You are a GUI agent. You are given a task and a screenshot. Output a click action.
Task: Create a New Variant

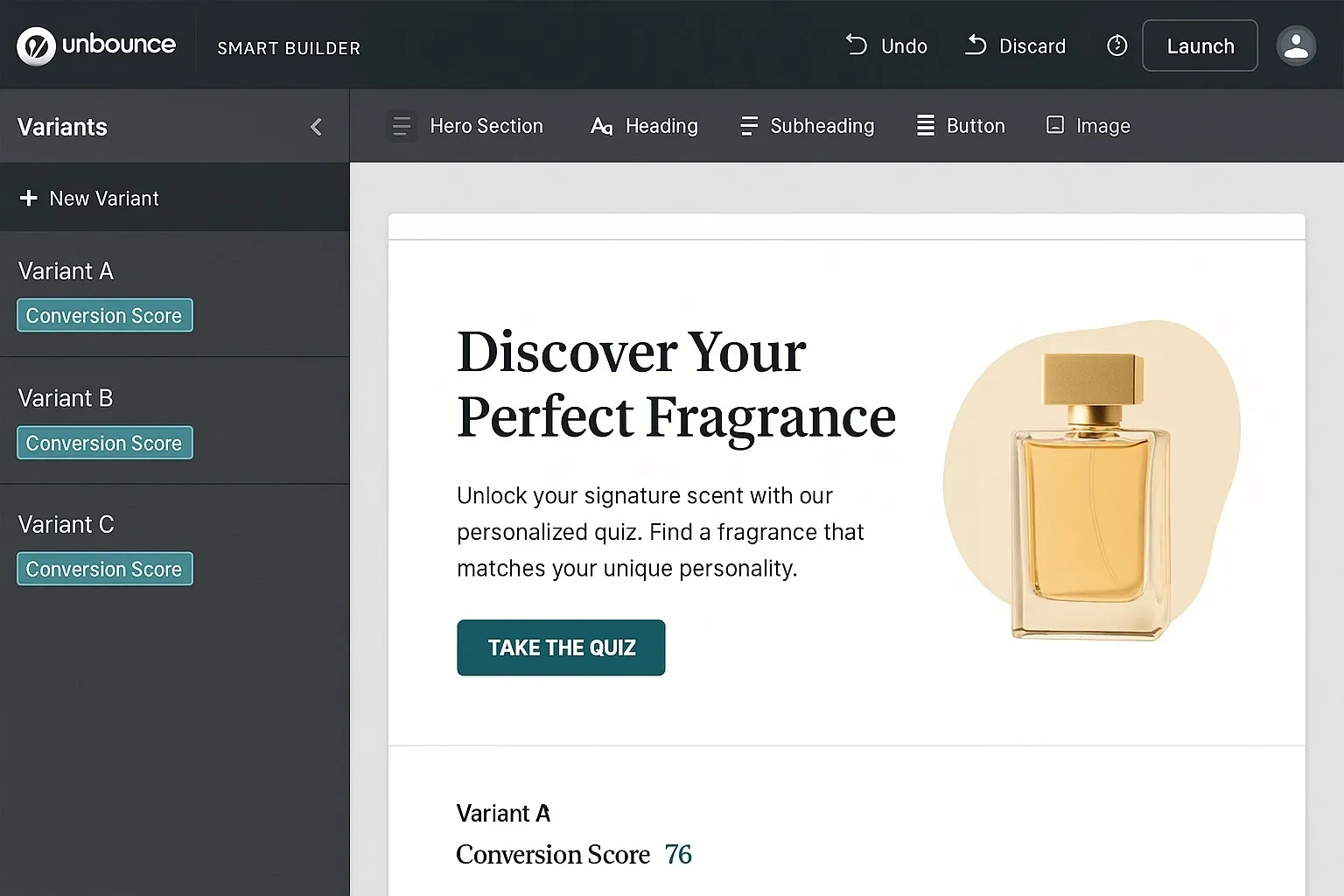tap(88, 198)
